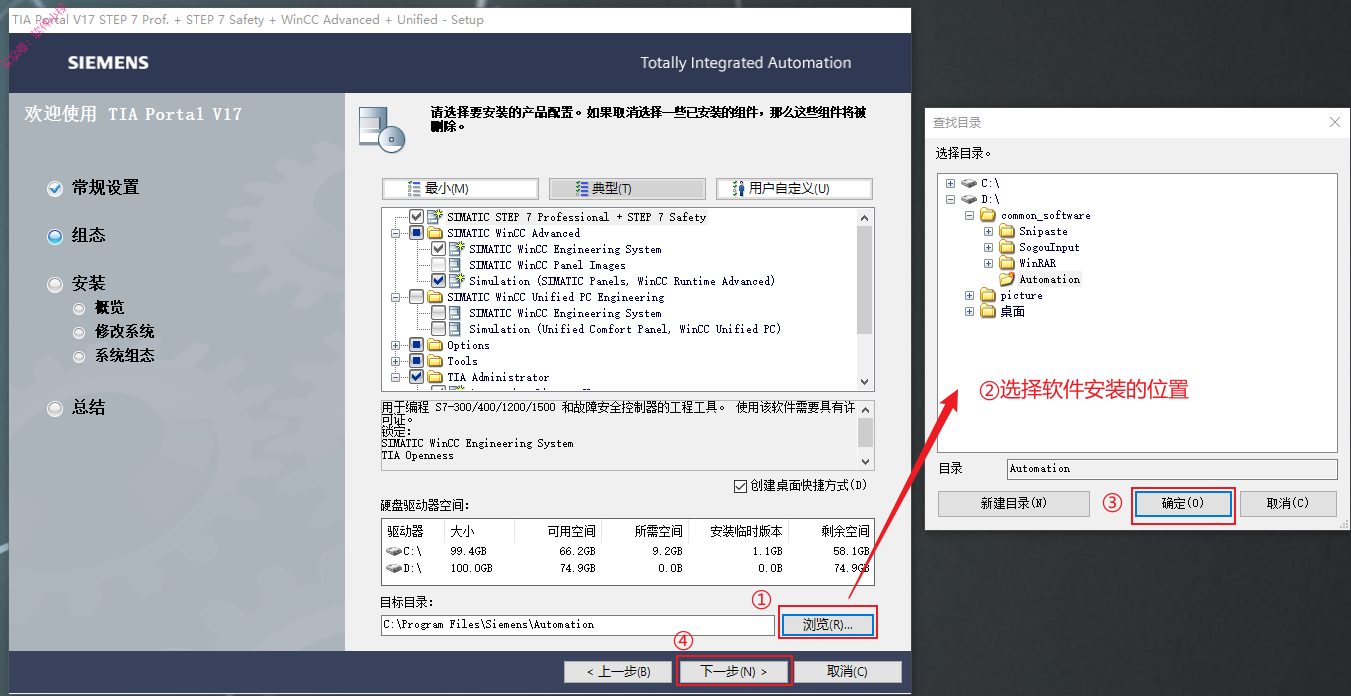
Task: Toggle the 创建桌面快捷方式 checkbox
Action: point(740,485)
